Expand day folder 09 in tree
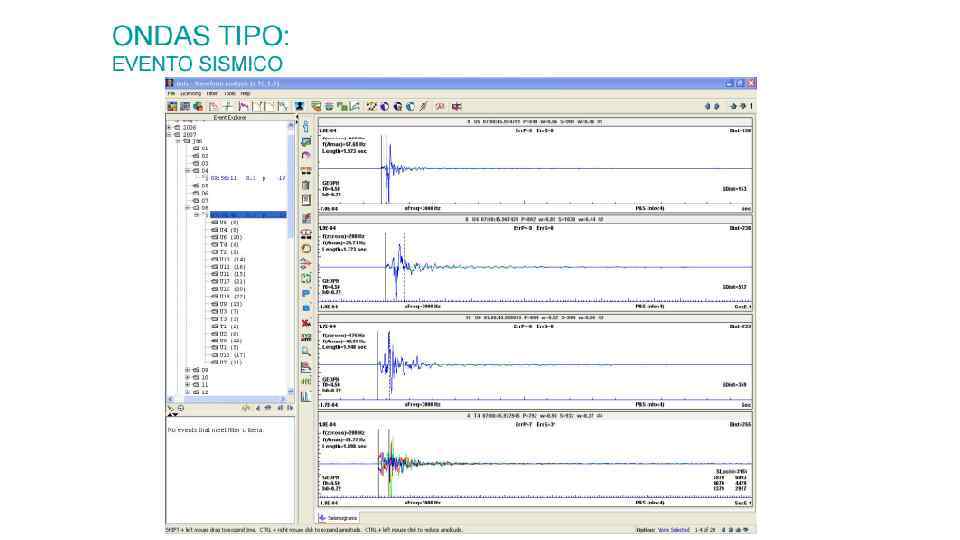This screenshot has width=960, height=540. click(x=188, y=370)
